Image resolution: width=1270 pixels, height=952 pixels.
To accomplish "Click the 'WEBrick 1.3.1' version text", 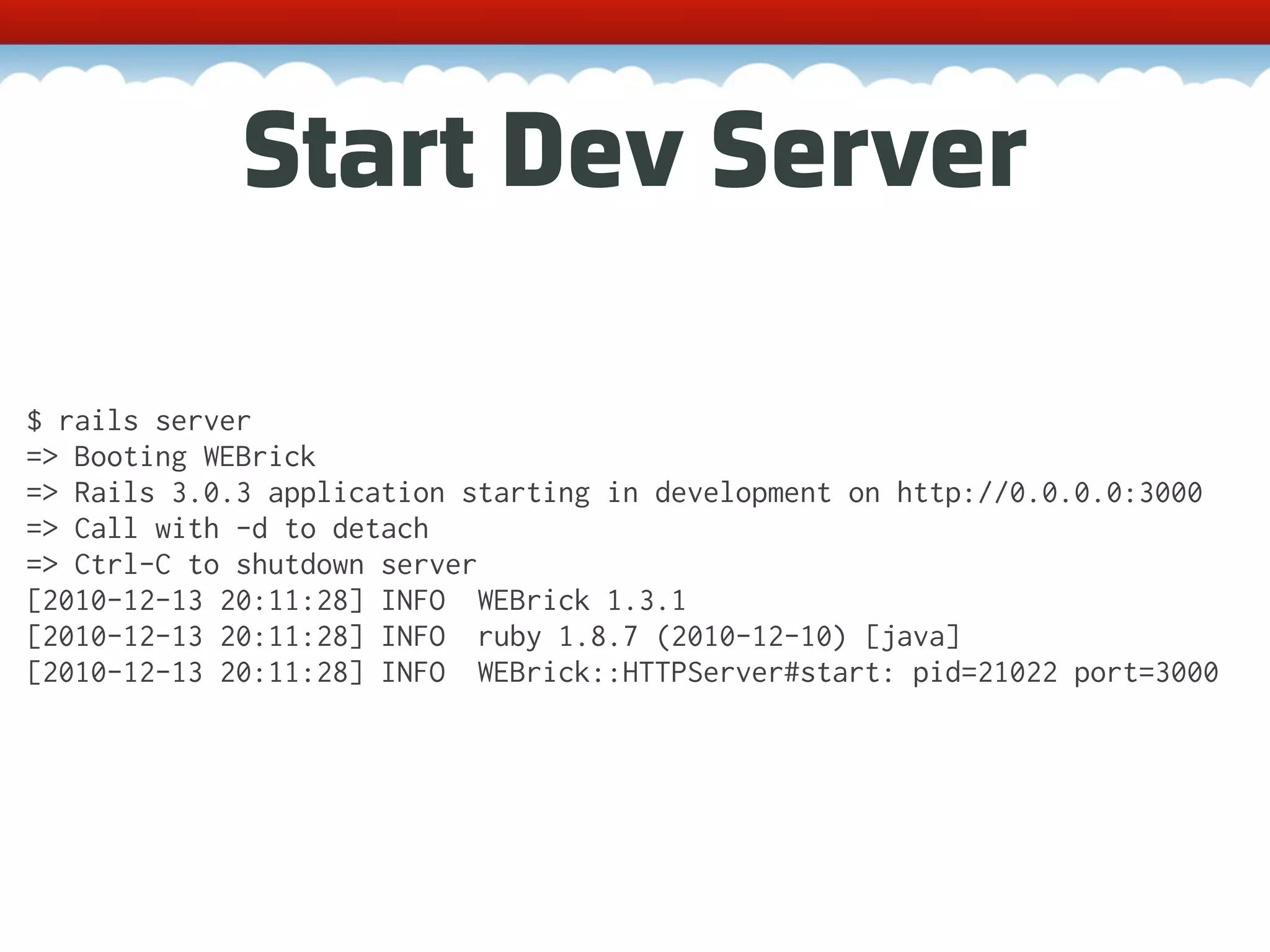I will (581, 601).
